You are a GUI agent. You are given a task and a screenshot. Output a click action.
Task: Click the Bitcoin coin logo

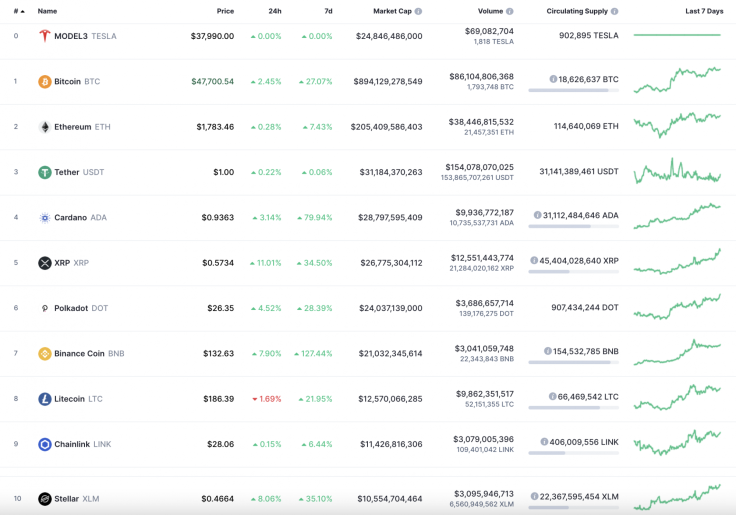pyautogui.click(x=45, y=82)
